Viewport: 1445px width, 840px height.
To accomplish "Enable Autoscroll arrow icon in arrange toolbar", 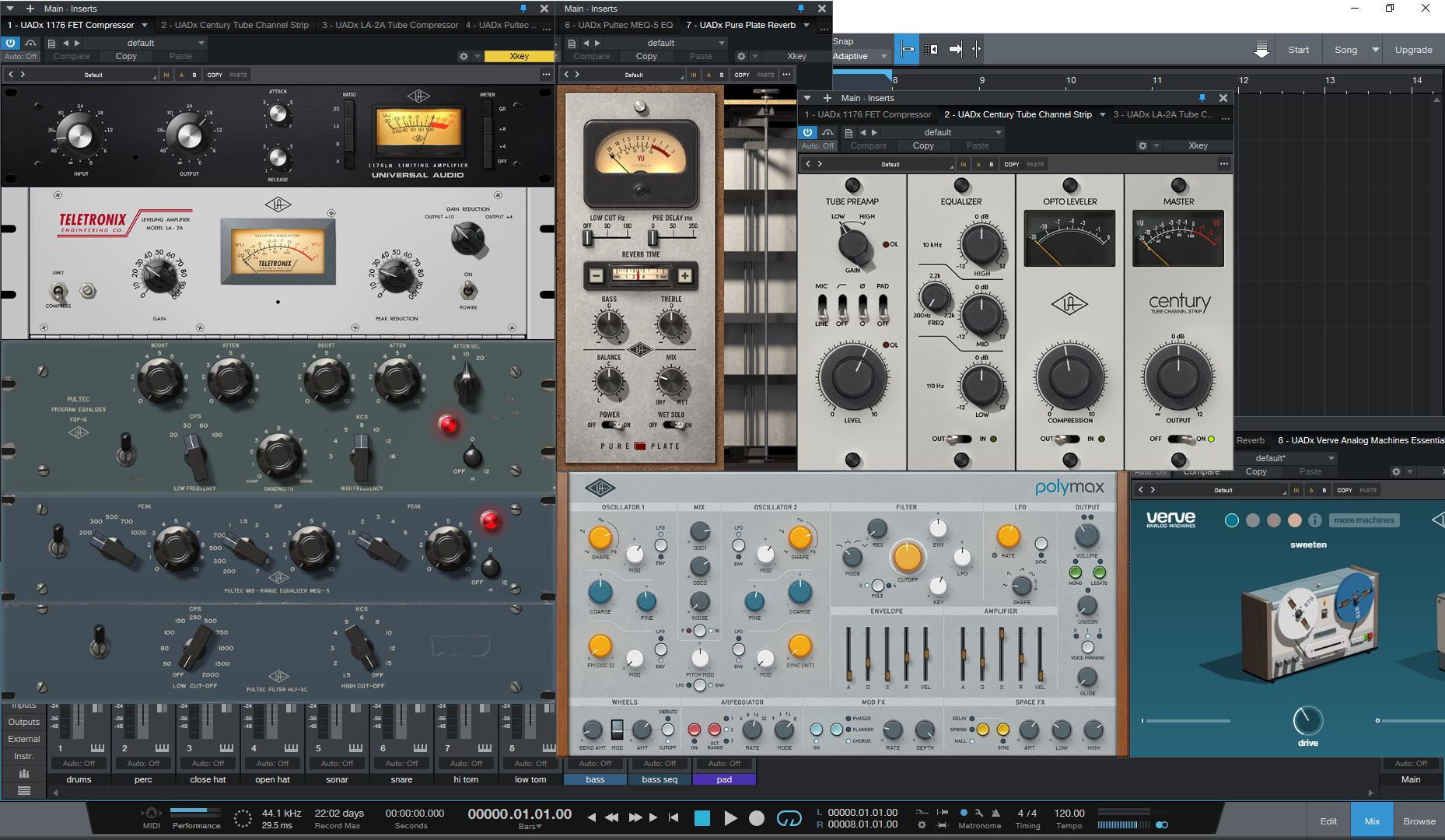I will click(956, 49).
